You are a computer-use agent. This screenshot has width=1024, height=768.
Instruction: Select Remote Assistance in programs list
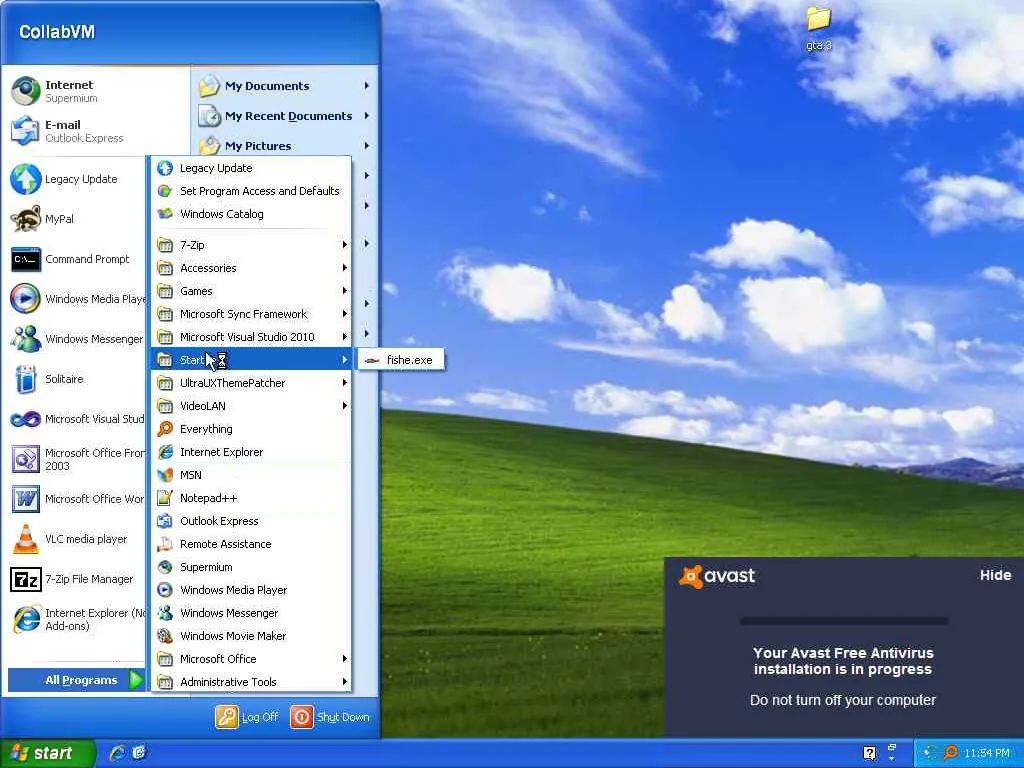click(251, 544)
